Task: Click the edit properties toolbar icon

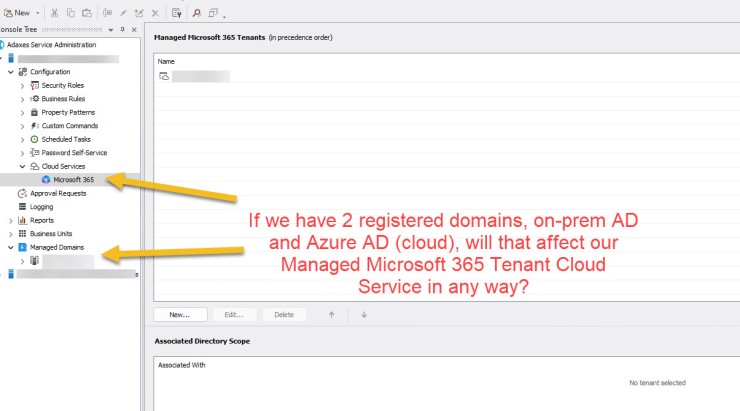Action: (139, 13)
